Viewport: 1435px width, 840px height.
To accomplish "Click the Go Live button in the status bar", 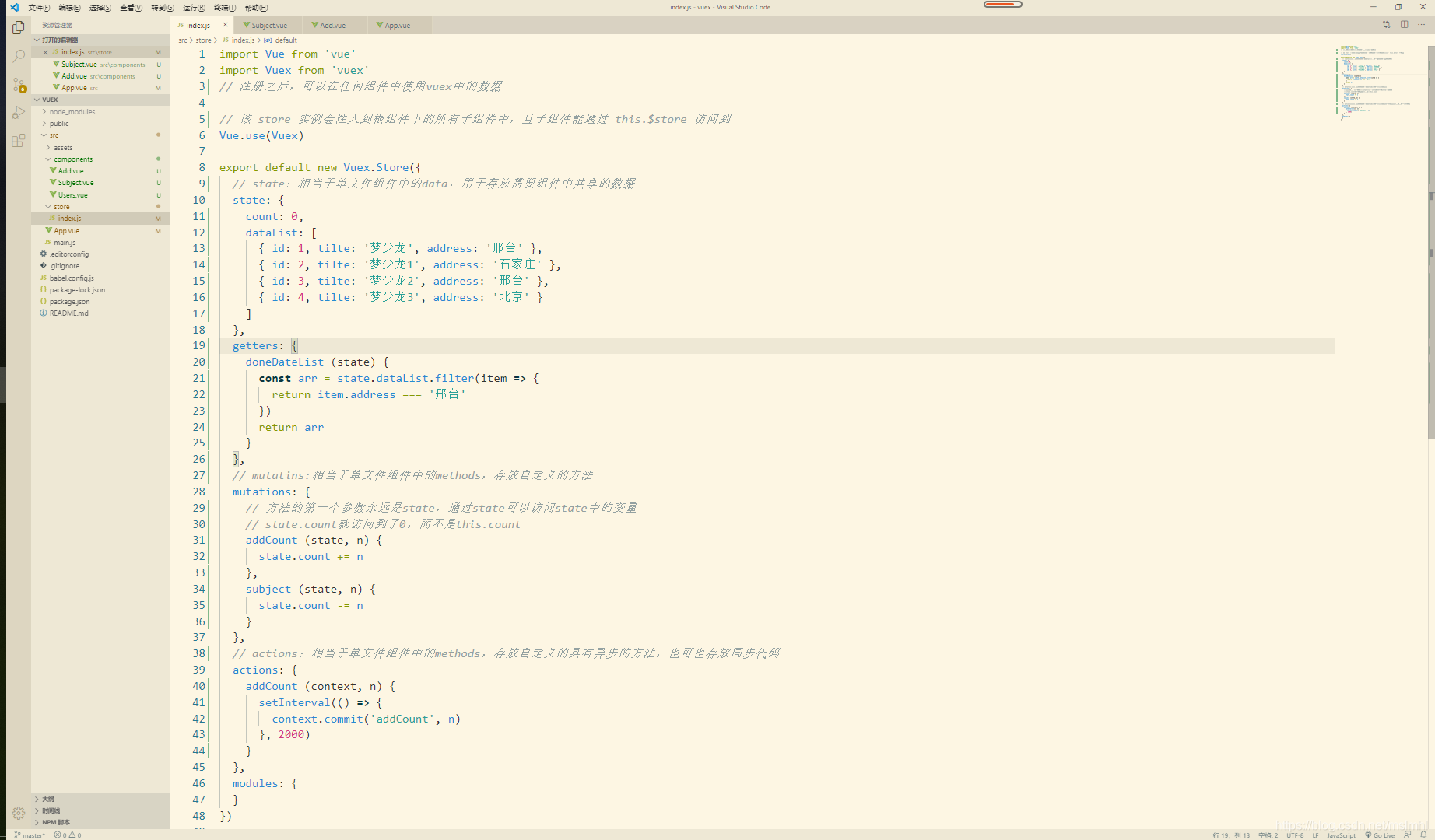I will (1380, 835).
